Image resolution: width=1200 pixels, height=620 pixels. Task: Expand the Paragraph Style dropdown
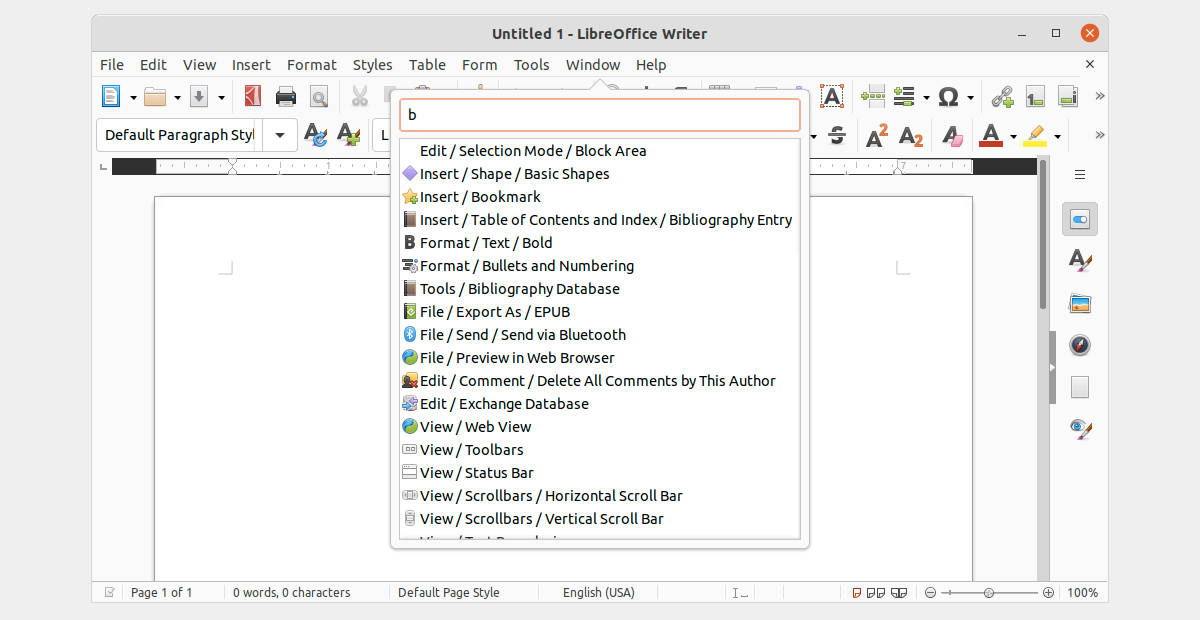coord(279,135)
